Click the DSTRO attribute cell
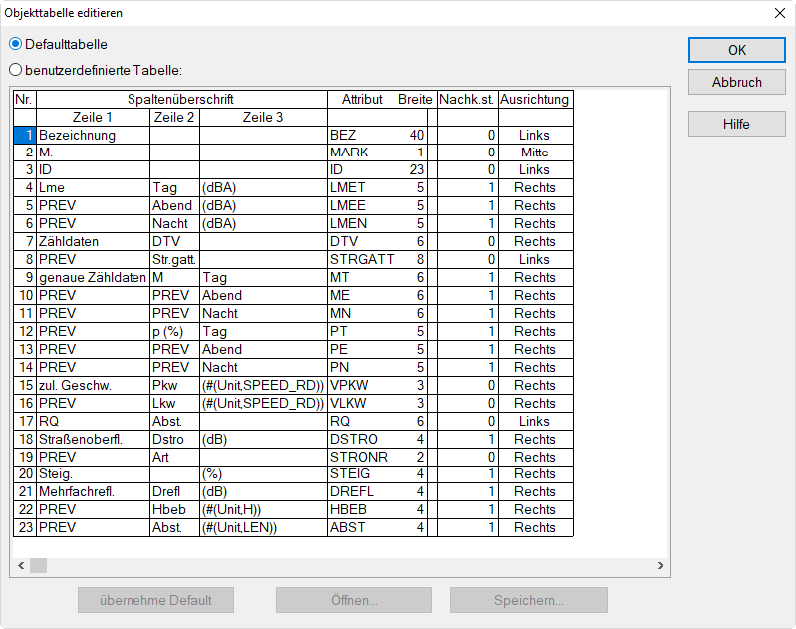The width and height of the screenshot is (796, 629). click(377, 440)
